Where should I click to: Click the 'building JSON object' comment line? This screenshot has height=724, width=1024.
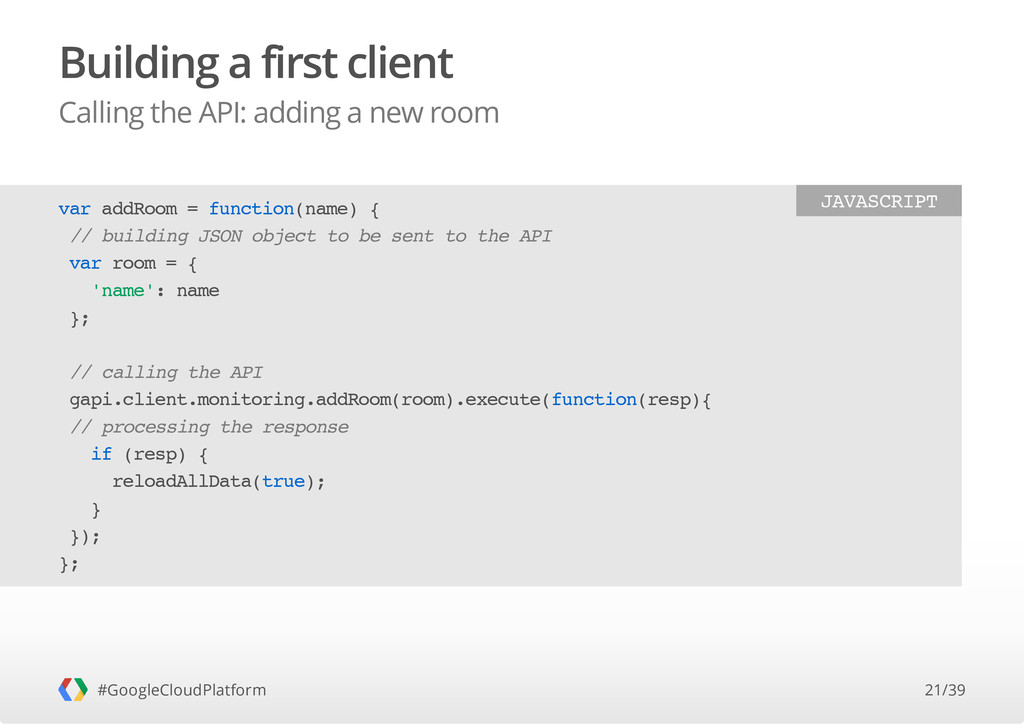pyautogui.click(x=311, y=236)
